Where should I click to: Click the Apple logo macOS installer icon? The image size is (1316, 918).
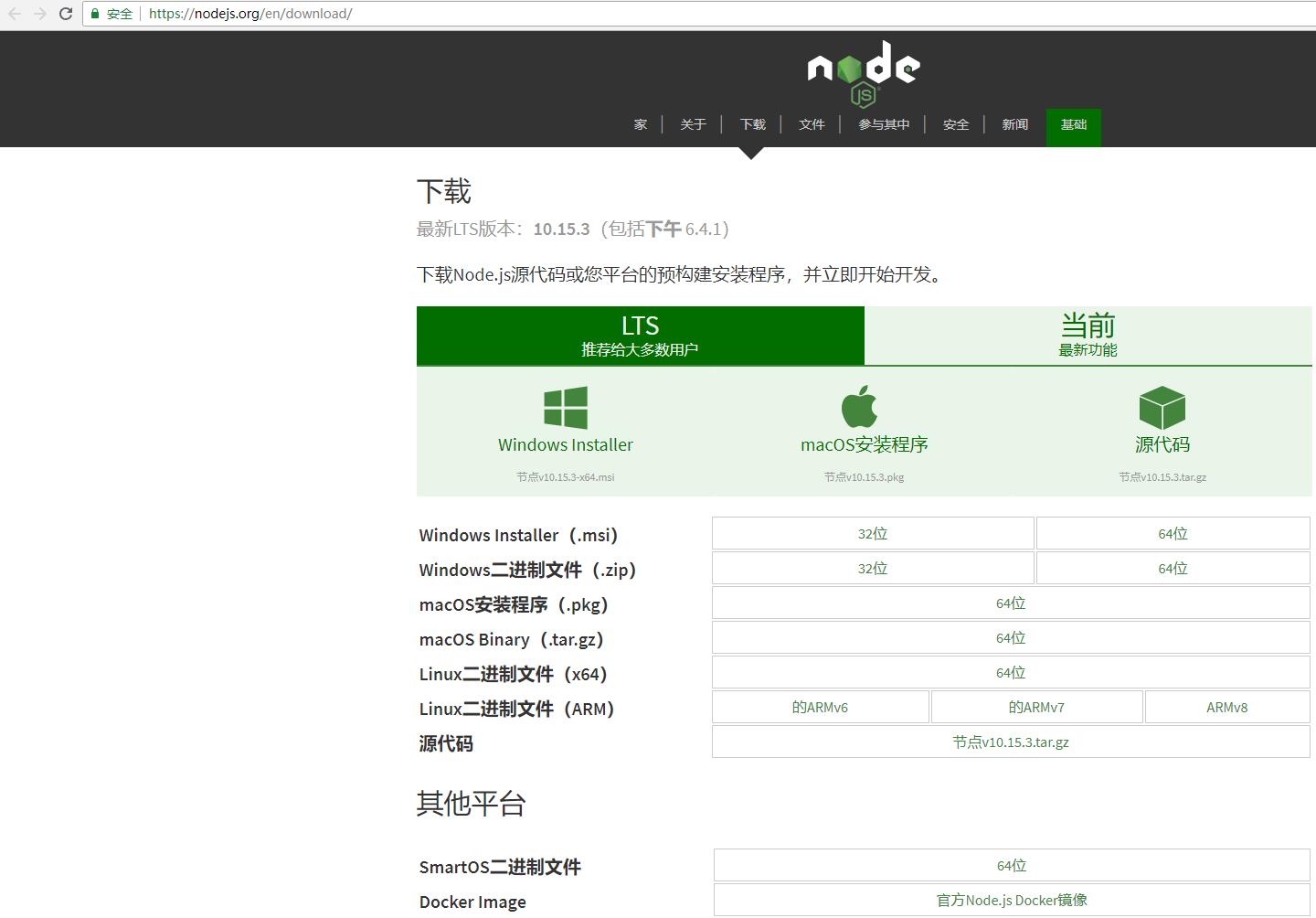pyautogui.click(x=859, y=407)
